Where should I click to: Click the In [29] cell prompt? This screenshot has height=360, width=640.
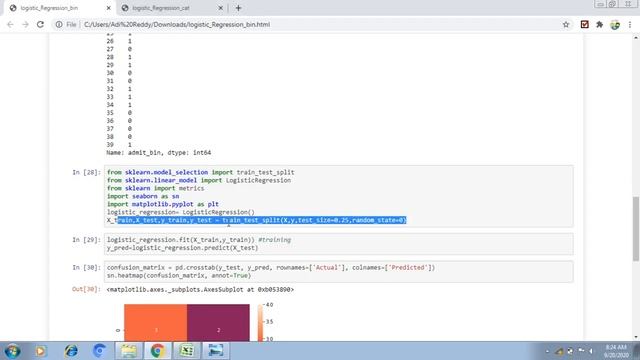tap(86, 240)
